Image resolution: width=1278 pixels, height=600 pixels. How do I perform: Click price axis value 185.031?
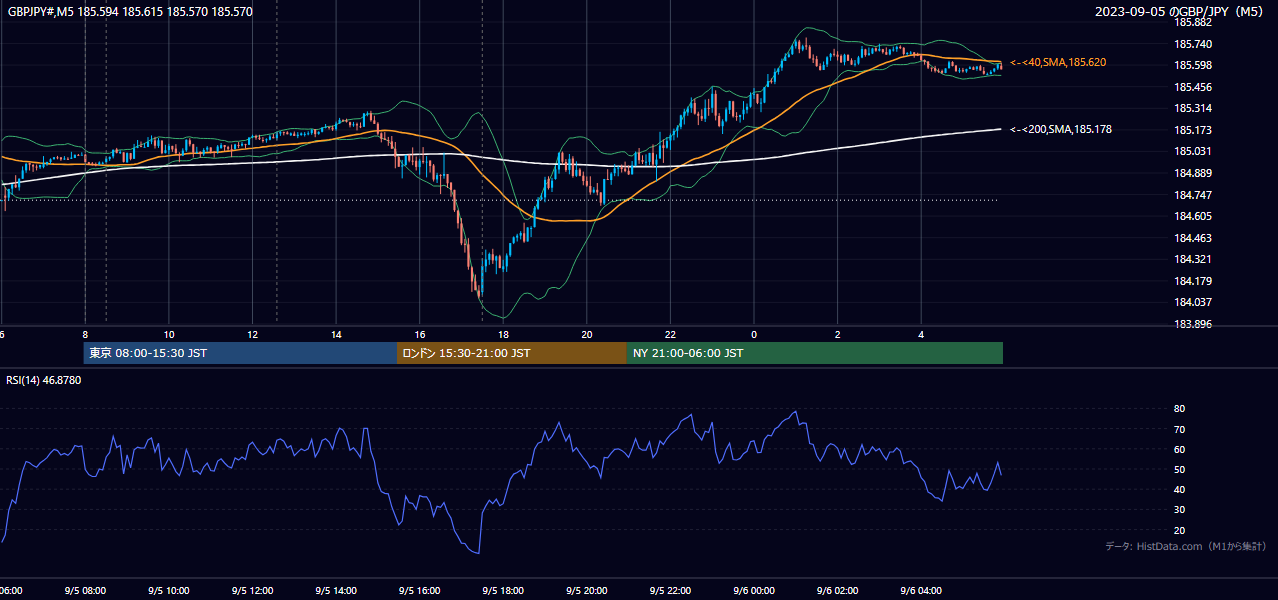click(1194, 151)
